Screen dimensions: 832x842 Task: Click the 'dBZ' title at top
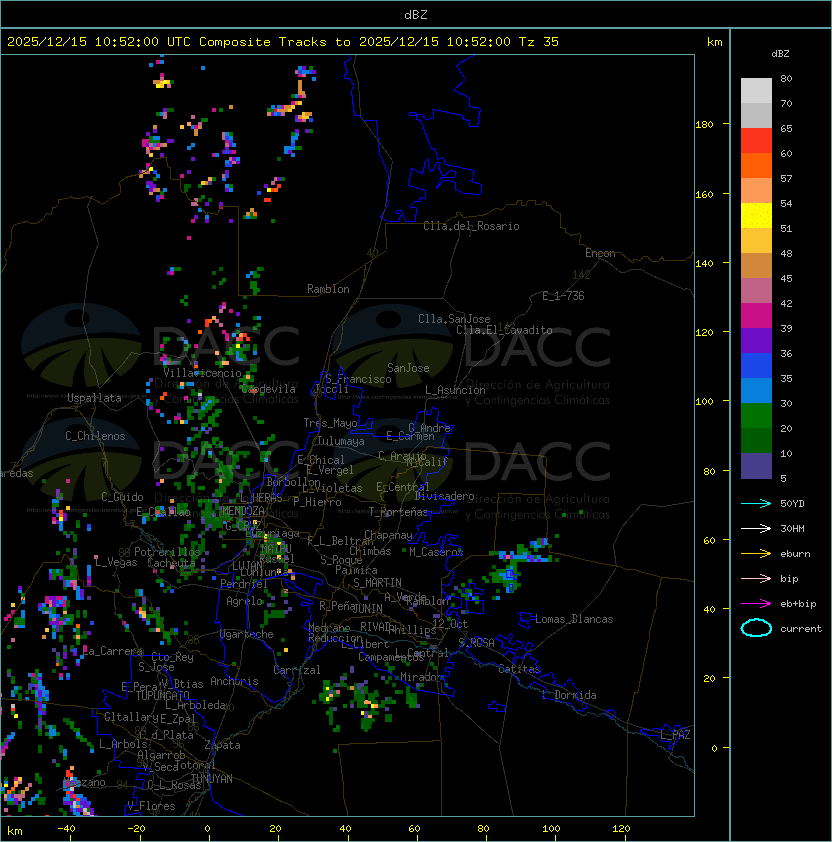416,15
